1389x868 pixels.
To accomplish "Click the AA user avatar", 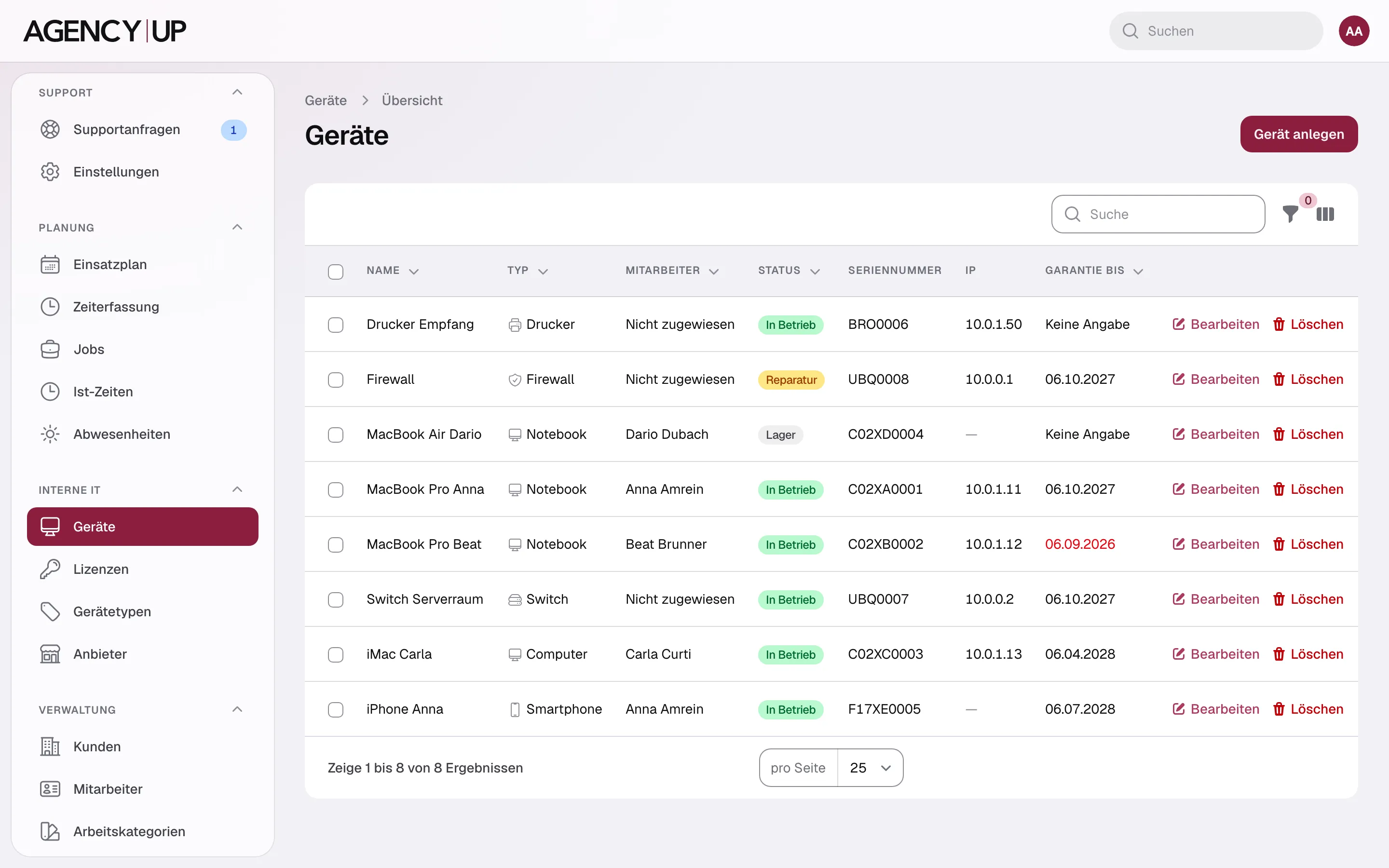I will pyautogui.click(x=1354, y=31).
